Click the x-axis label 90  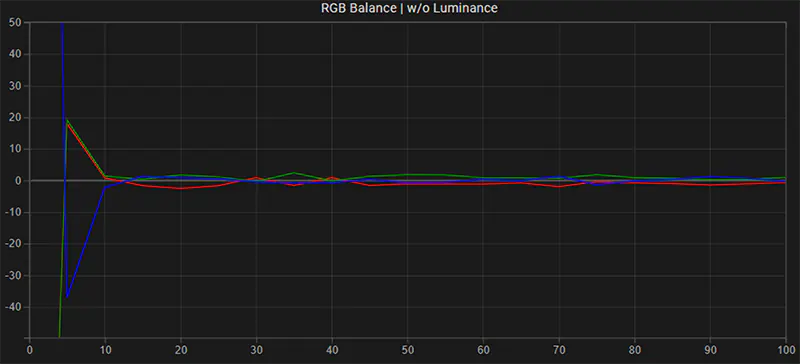tap(710, 351)
